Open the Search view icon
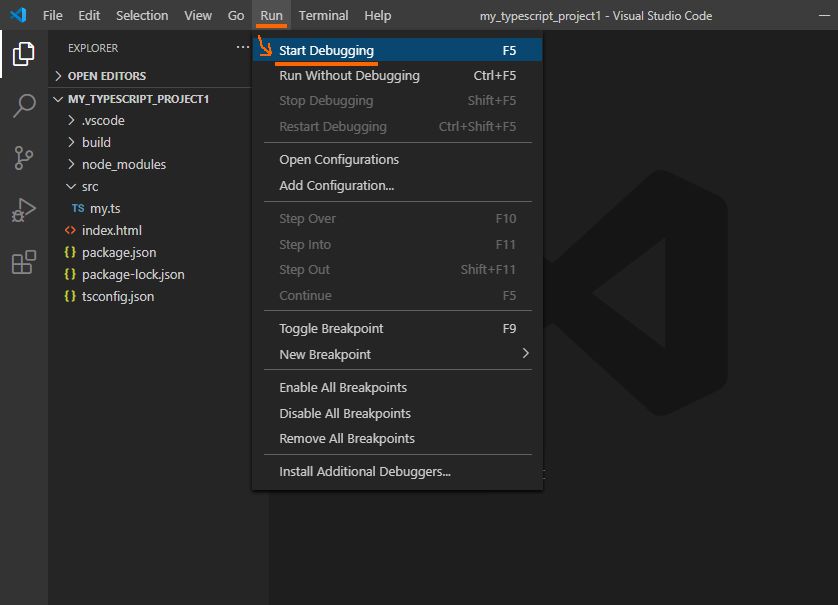The width and height of the screenshot is (838, 605). 23,107
